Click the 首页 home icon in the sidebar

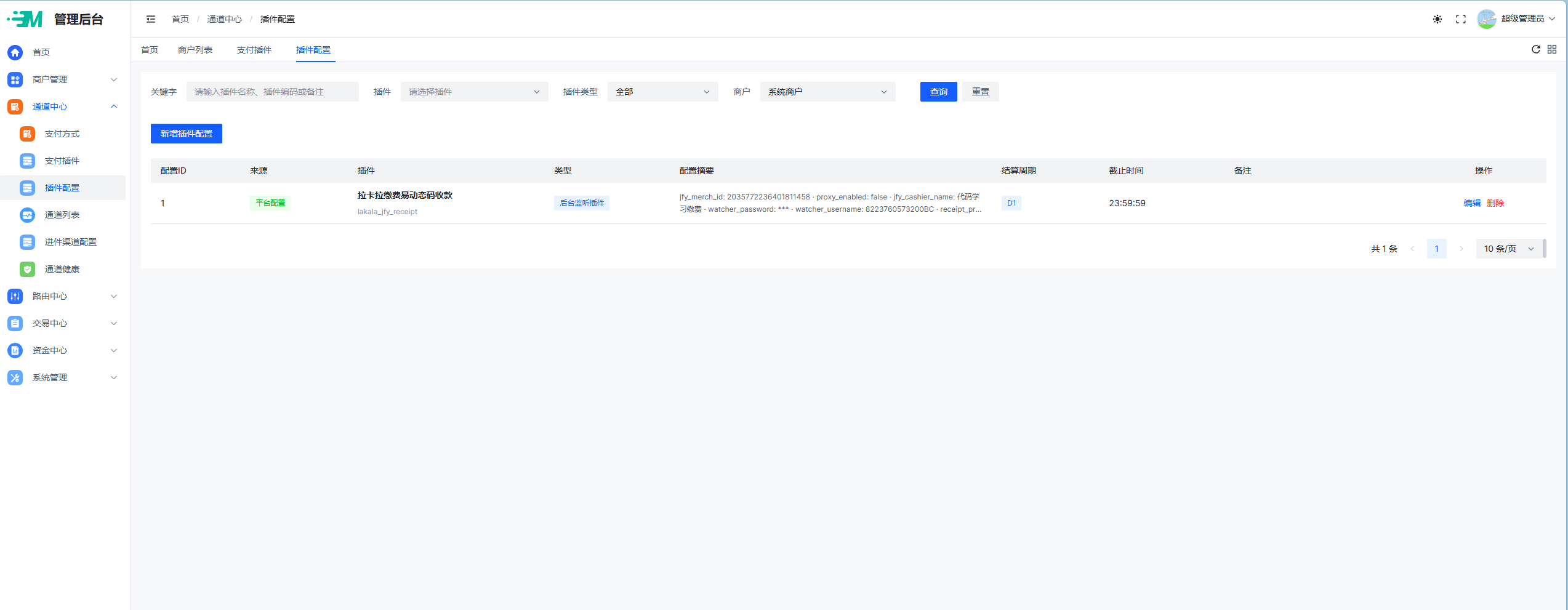tap(15, 52)
